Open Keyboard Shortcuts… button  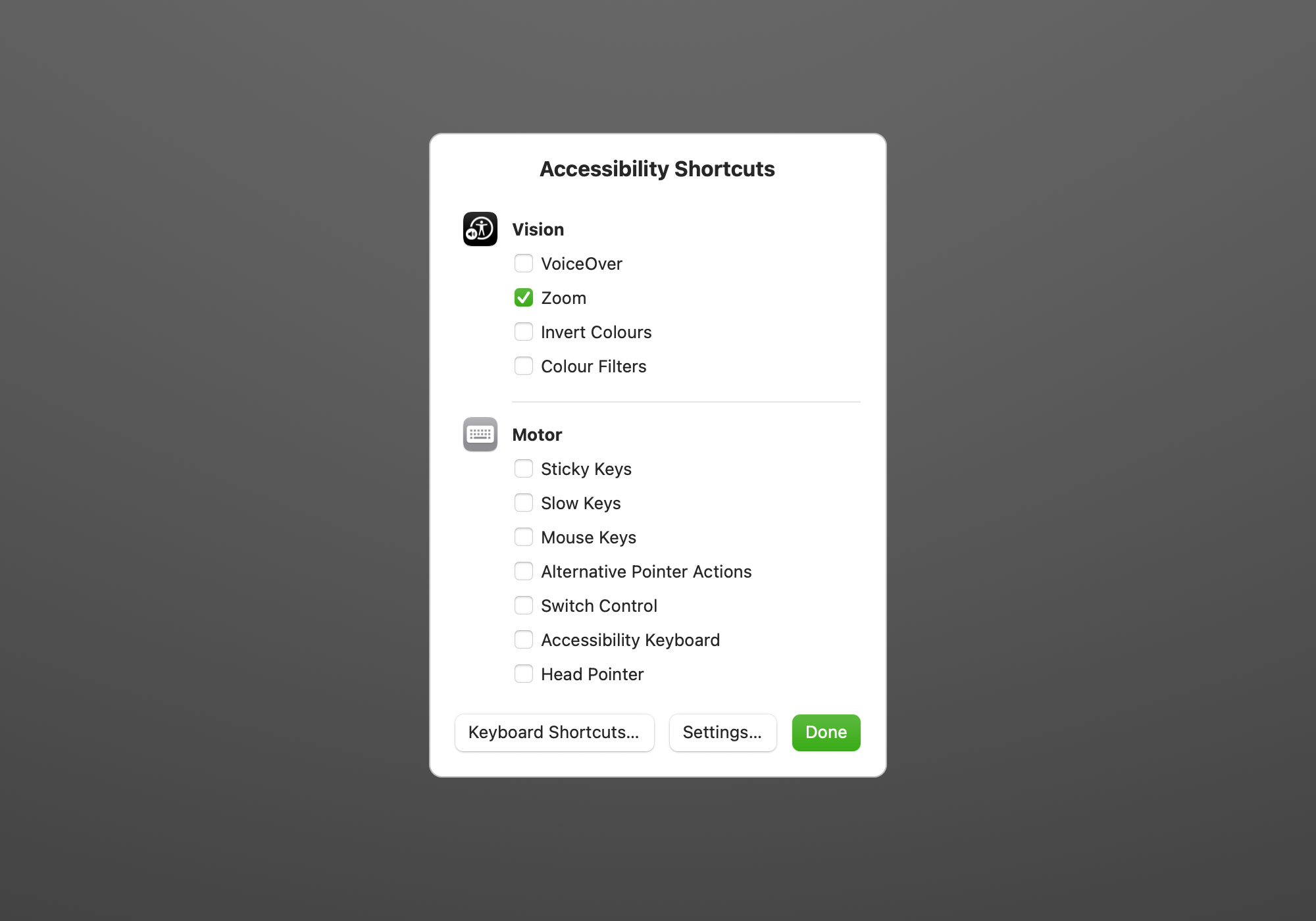point(555,733)
